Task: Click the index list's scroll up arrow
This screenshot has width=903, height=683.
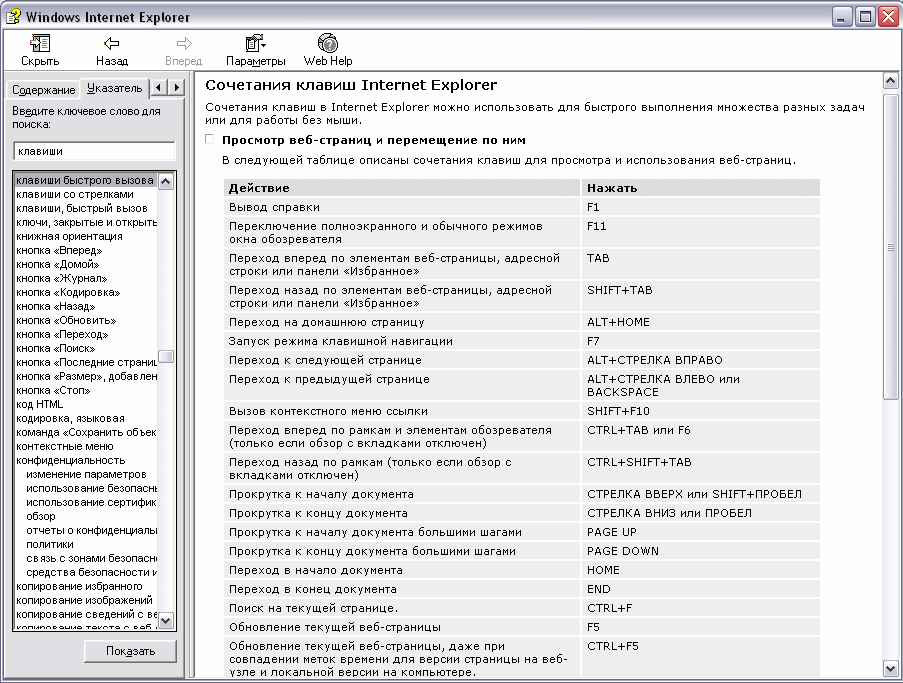Action: click(167, 181)
